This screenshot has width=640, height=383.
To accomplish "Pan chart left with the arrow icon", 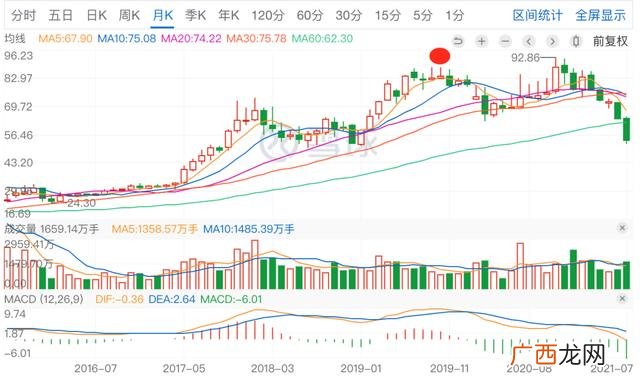I will 529,41.
